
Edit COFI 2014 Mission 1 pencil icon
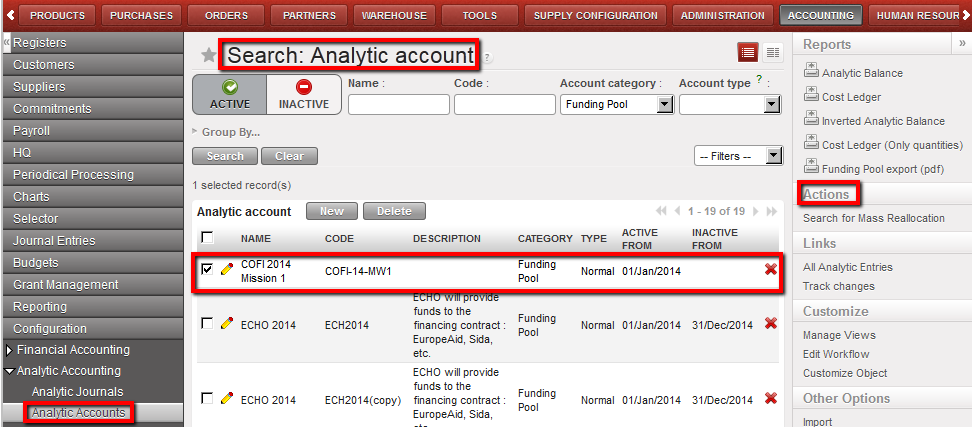[227, 269]
